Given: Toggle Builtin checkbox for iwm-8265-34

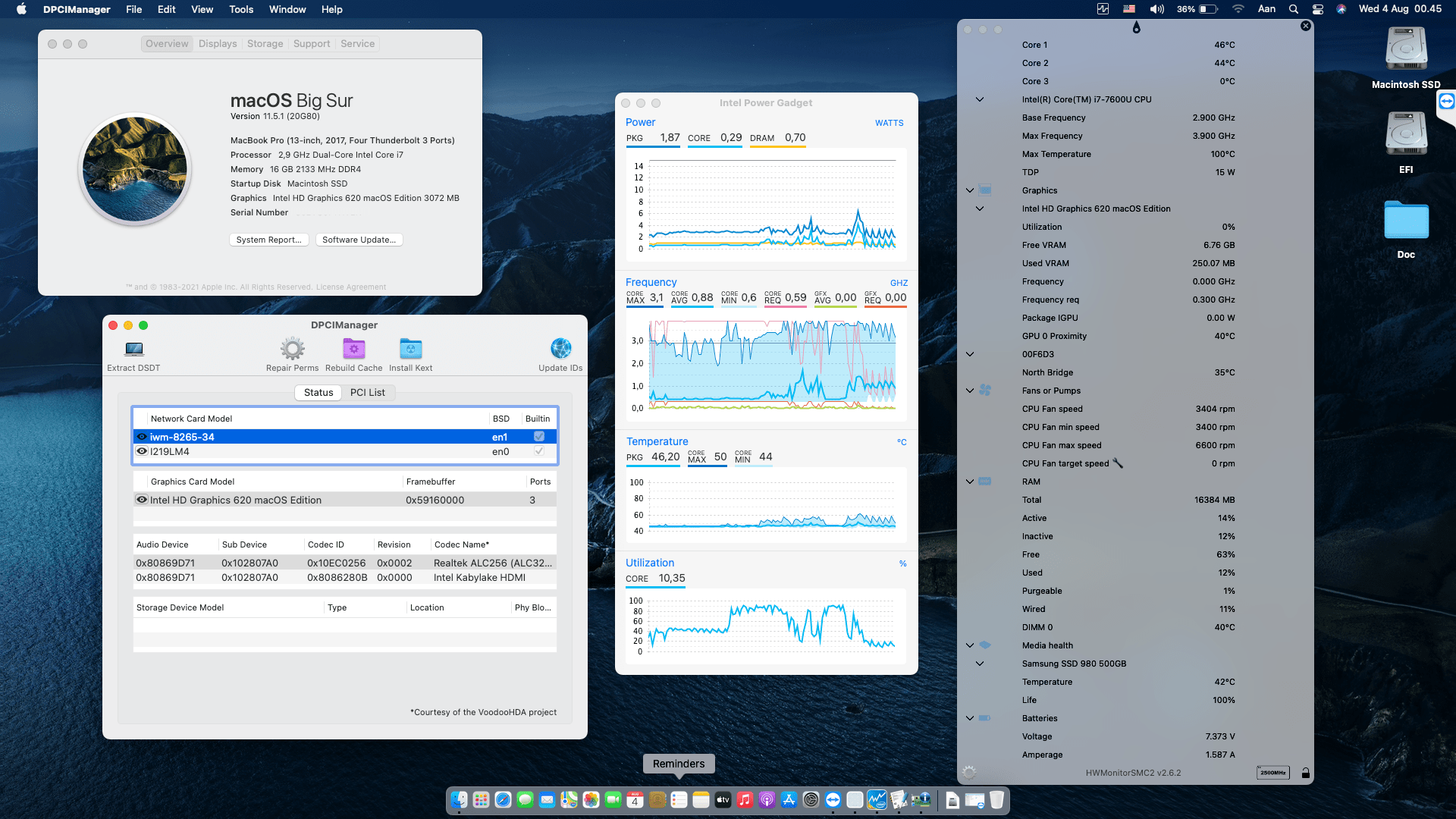Looking at the screenshot, I should (539, 437).
